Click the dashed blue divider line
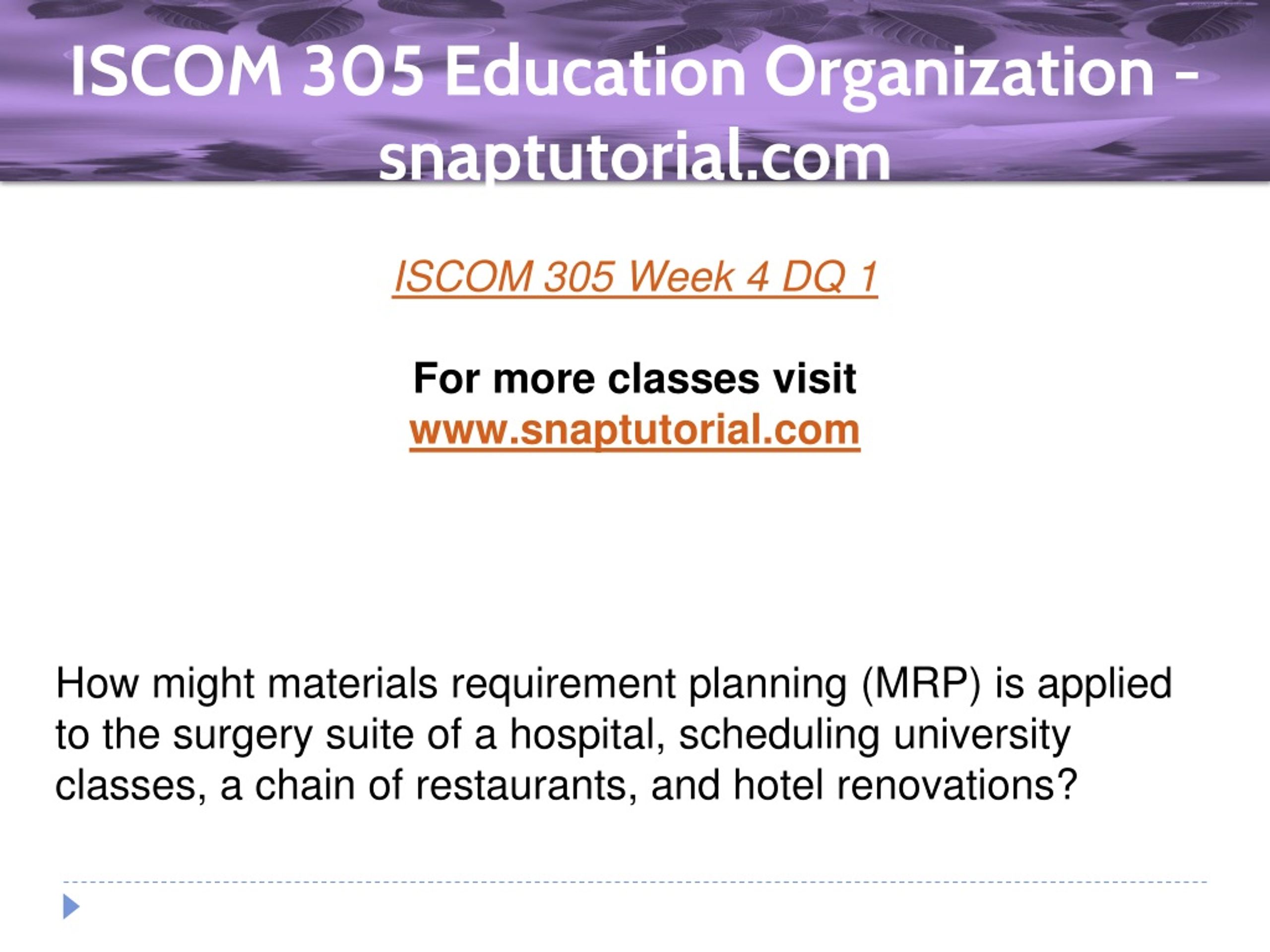This screenshot has width=1270, height=952. tap(635, 882)
